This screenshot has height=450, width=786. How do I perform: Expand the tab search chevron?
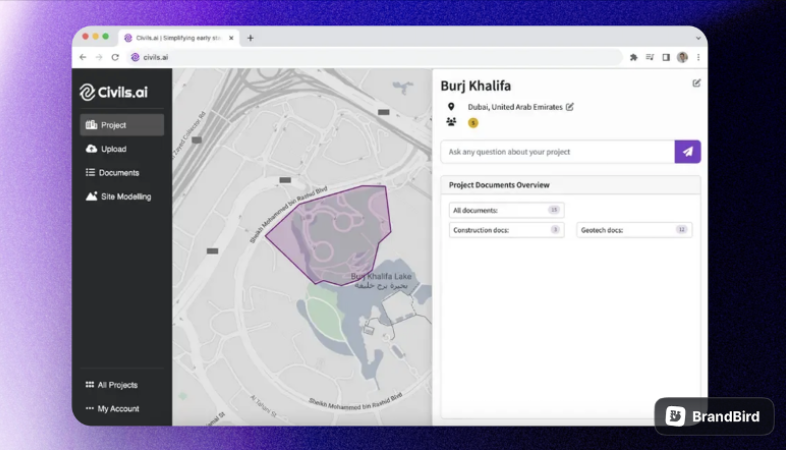coord(697,37)
